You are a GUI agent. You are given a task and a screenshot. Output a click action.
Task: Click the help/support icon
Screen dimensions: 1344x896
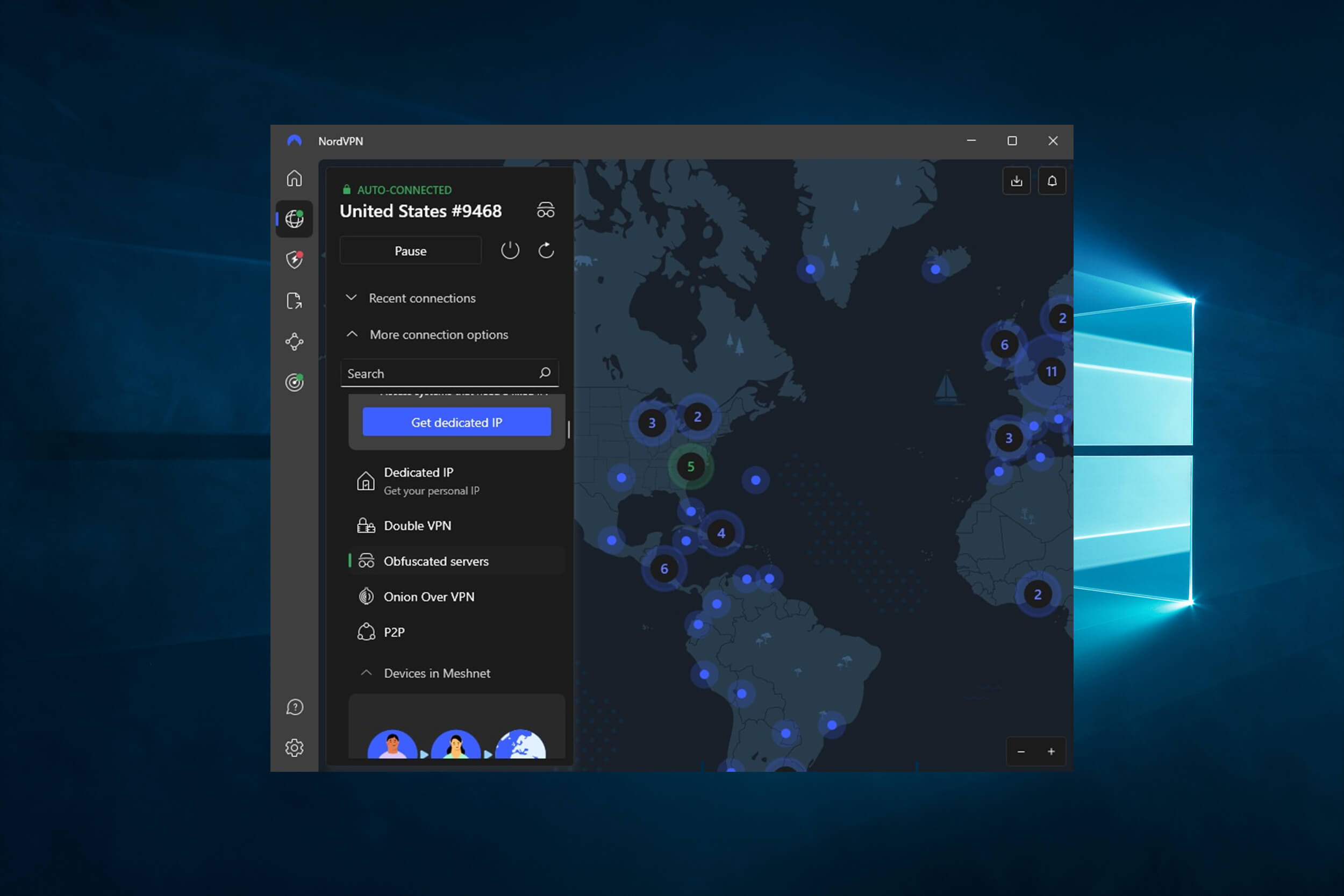coord(296,708)
